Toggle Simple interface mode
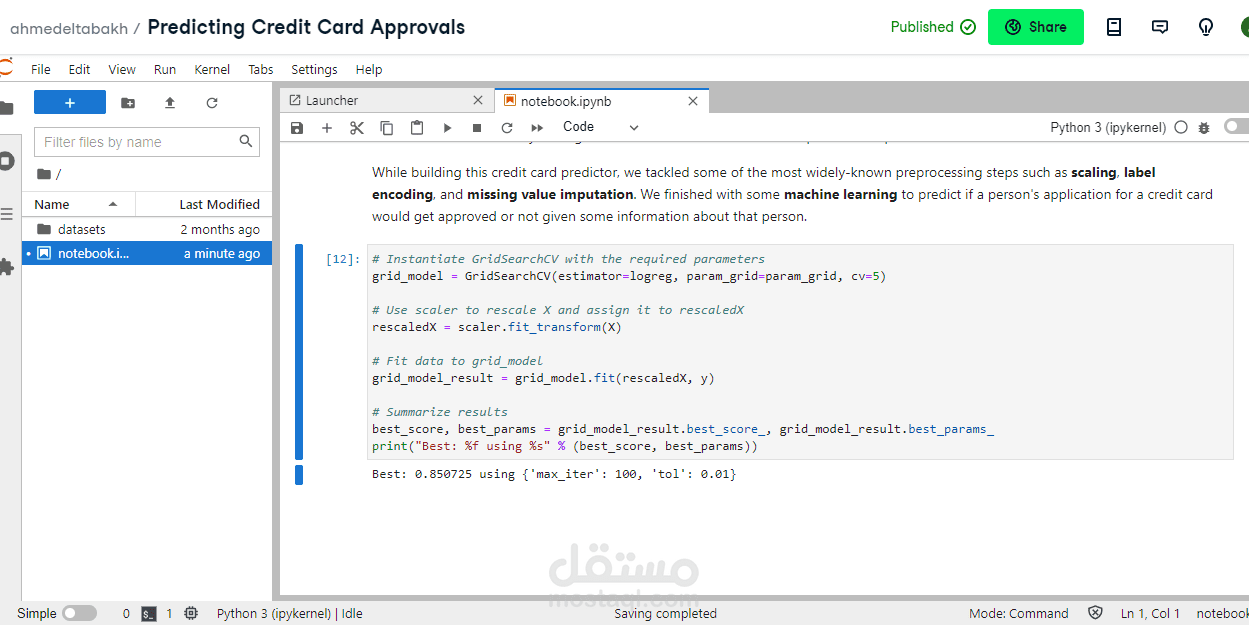The height and width of the screenshot is (625, 1249). (x=79, y=612)
